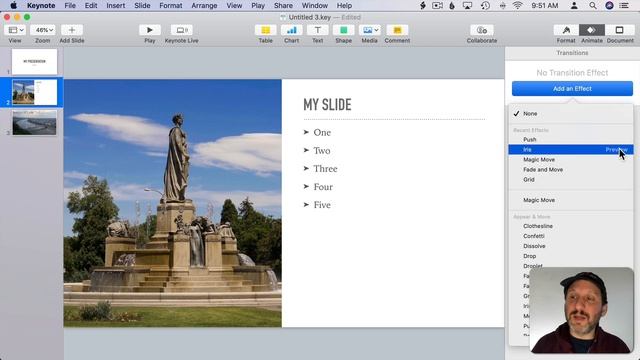This screenshot has width=640, height=360.
Task: Open the Format inspector icon
Action: click(x=566, y=30)
